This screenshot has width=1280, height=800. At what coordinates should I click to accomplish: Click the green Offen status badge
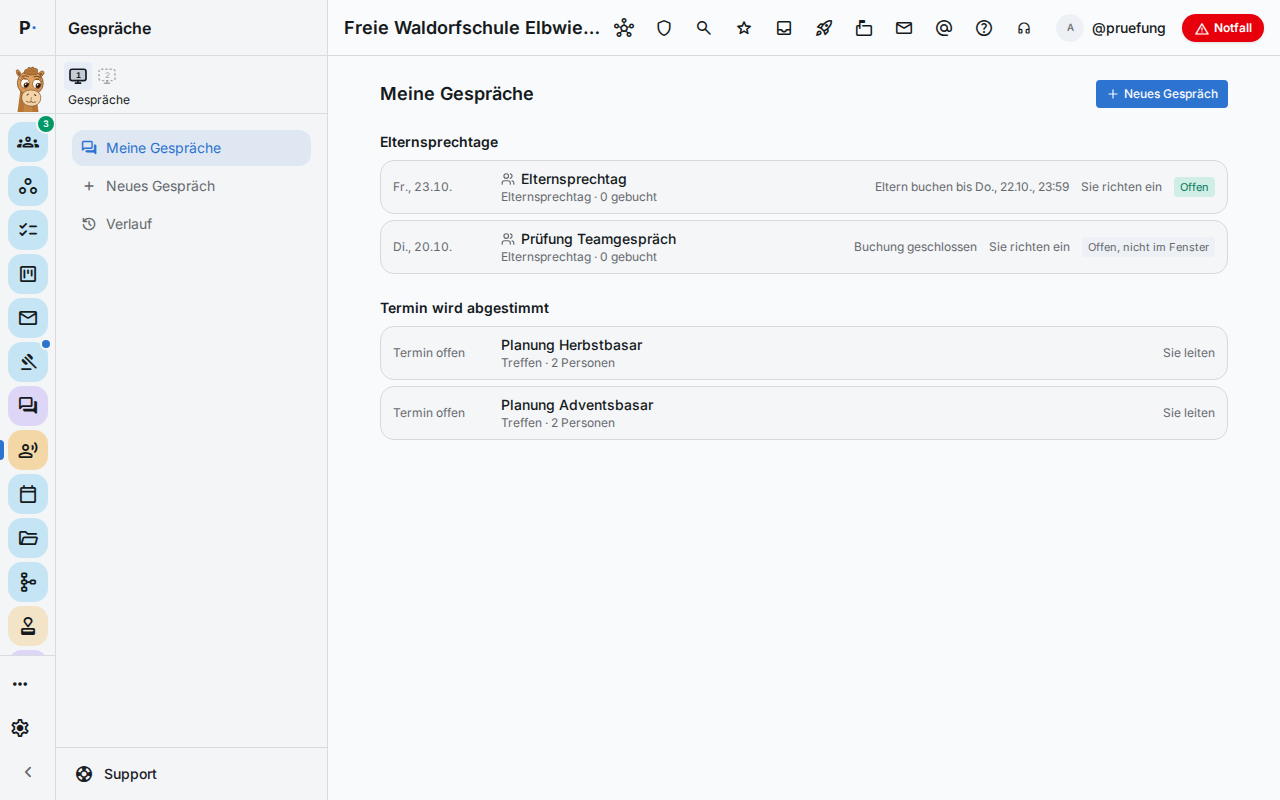coord(1194,187)
